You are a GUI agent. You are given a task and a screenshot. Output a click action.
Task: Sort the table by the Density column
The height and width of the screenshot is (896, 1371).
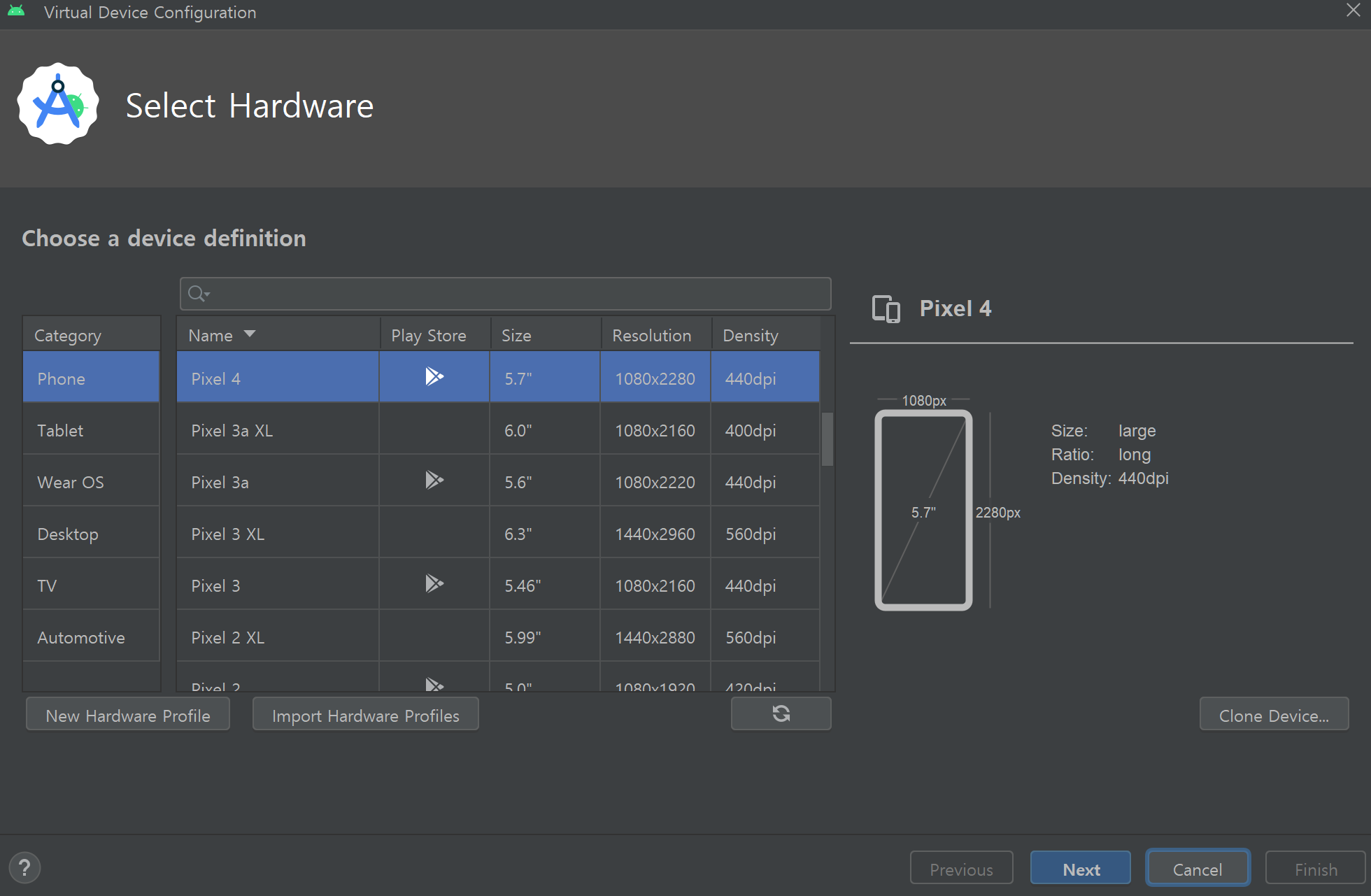750,336
